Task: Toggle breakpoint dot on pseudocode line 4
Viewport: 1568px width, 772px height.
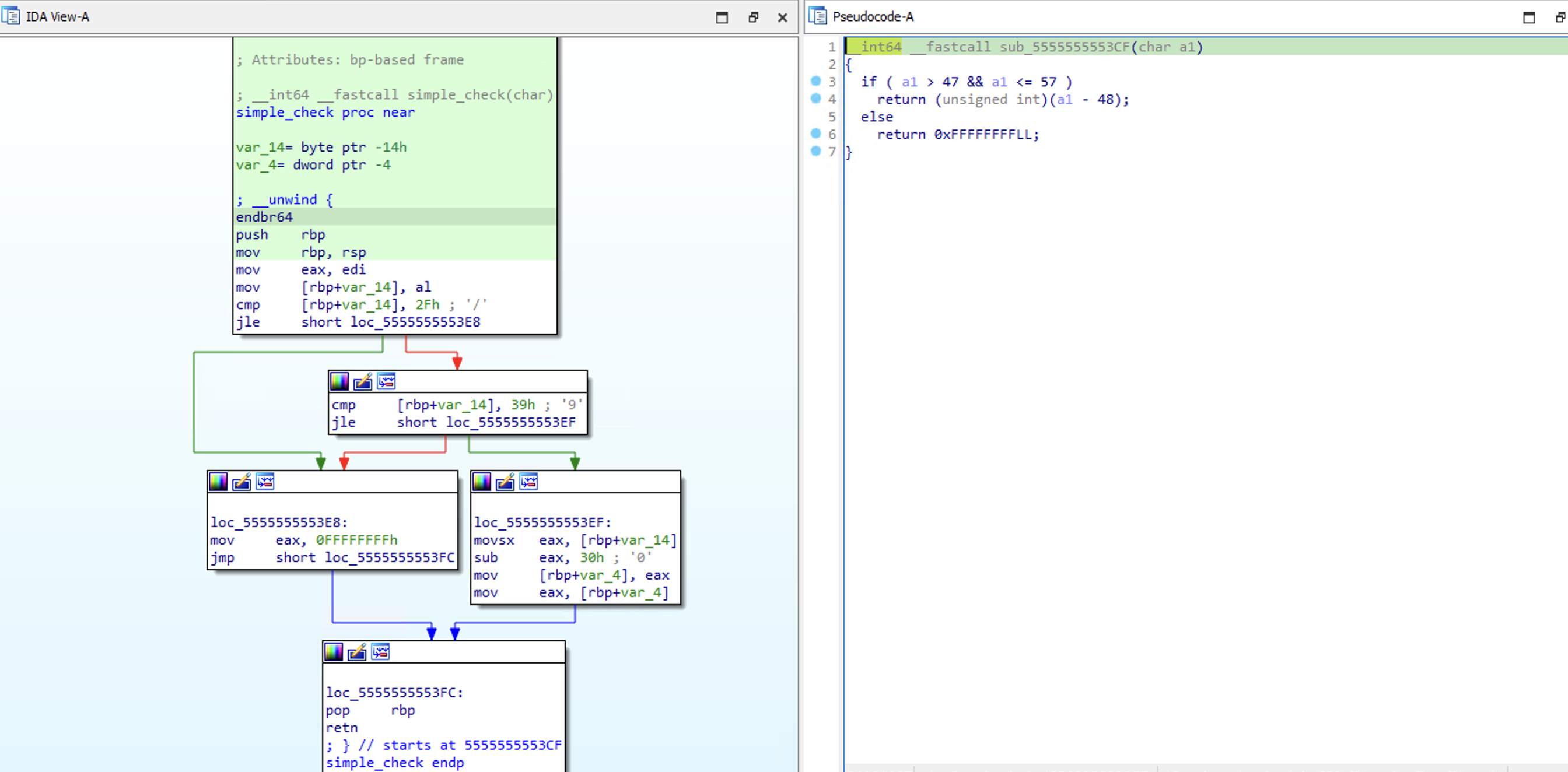Action: [x=816, y=99]
